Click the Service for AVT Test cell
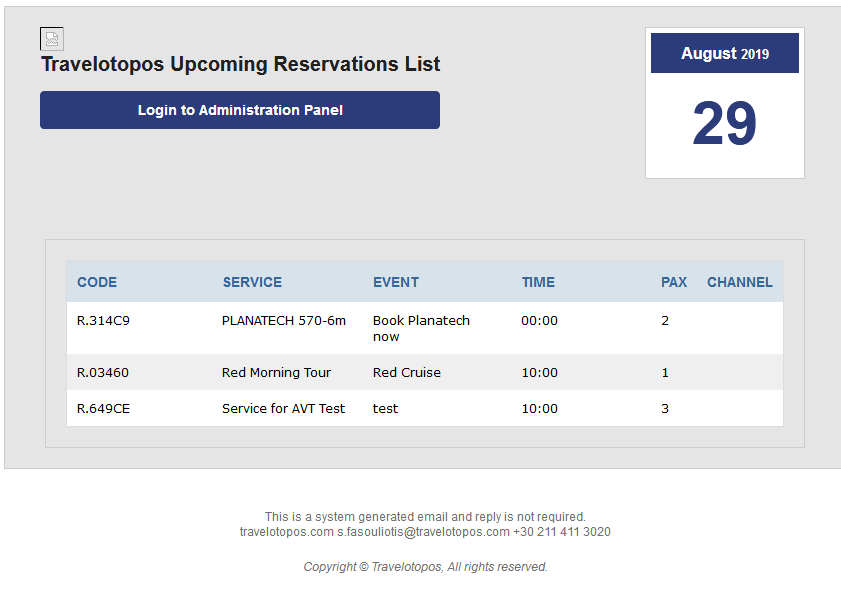The height and width of the screenshot is (591, 841). [x=283, y=409]
